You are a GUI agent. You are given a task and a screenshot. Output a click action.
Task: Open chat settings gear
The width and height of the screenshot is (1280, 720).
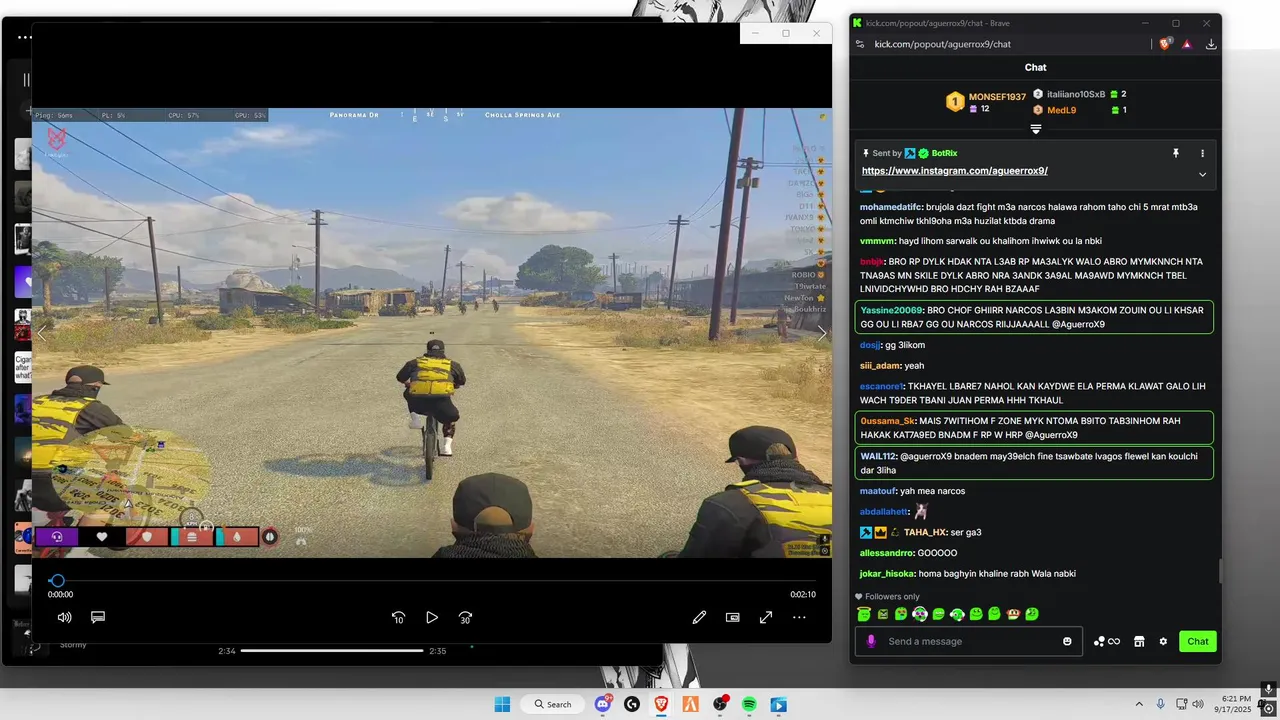click(1163, 641)
